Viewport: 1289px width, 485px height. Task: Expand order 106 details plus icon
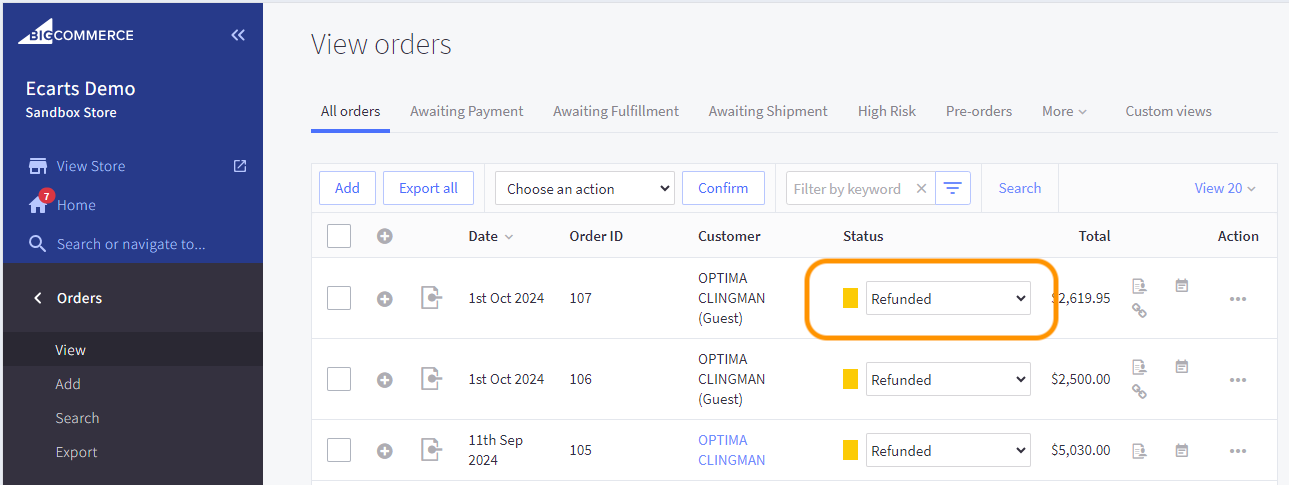tap(385, 380)
